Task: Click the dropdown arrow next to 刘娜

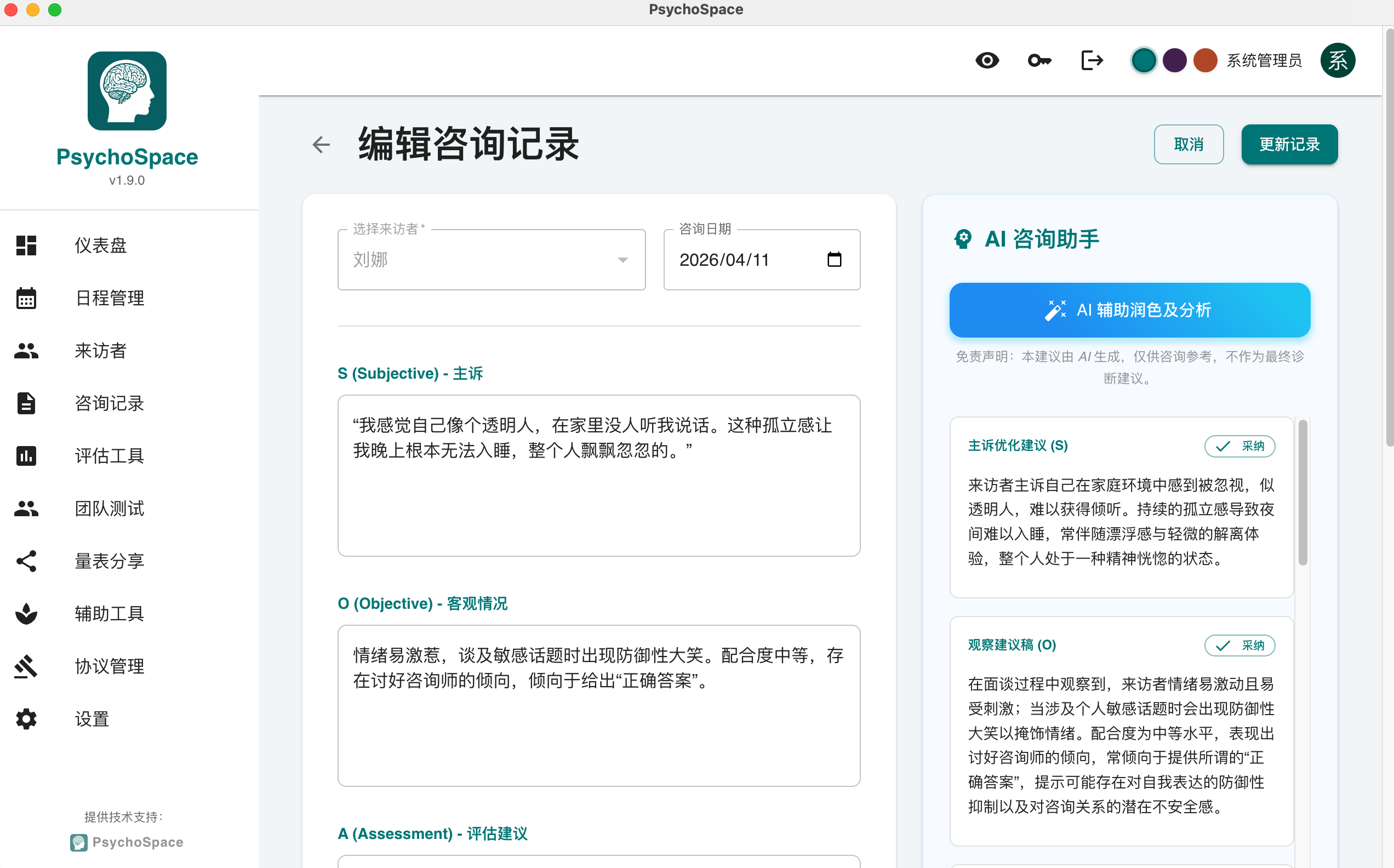Action: (622, 260)
